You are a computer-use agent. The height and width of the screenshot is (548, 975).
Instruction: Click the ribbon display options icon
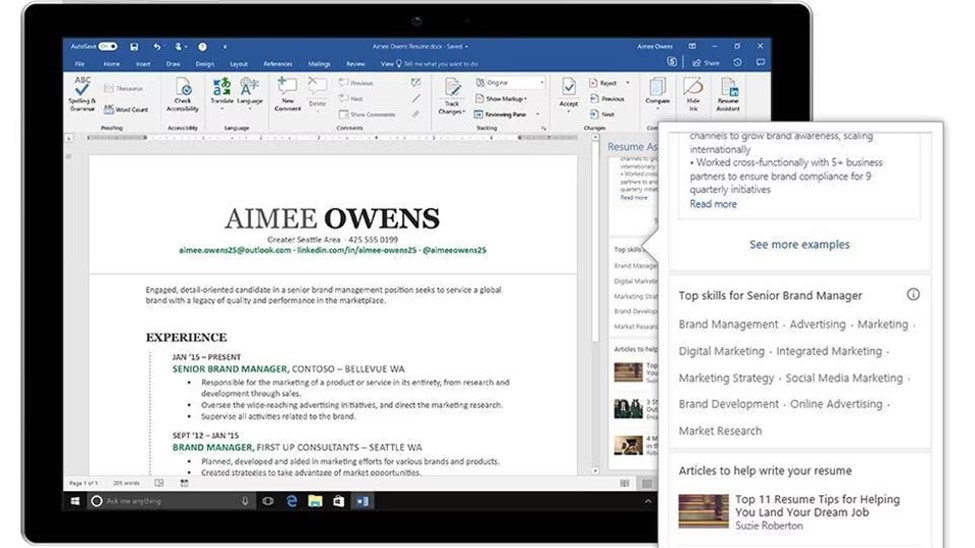[692, 46]
